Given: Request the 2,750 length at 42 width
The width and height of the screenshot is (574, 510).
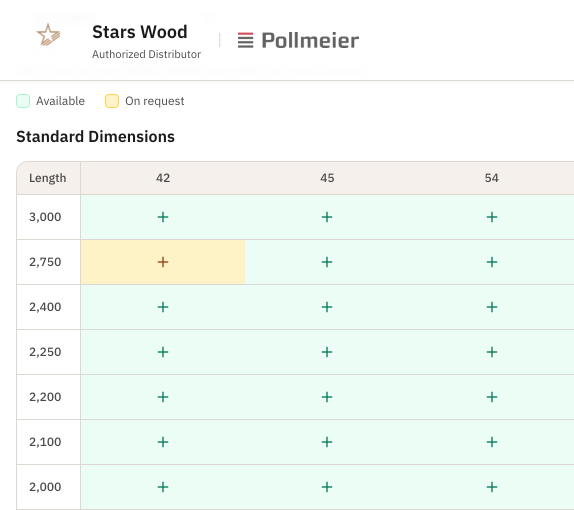Looking at the screenshot, I should 163,262.
